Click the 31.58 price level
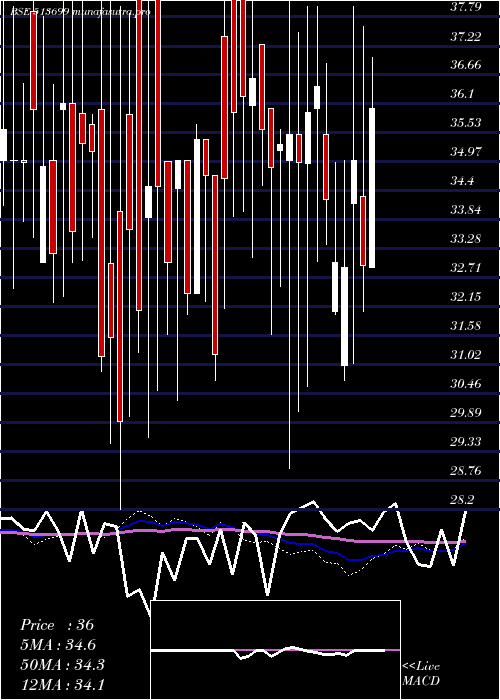 pyautogui.click(x=466, y=325)
